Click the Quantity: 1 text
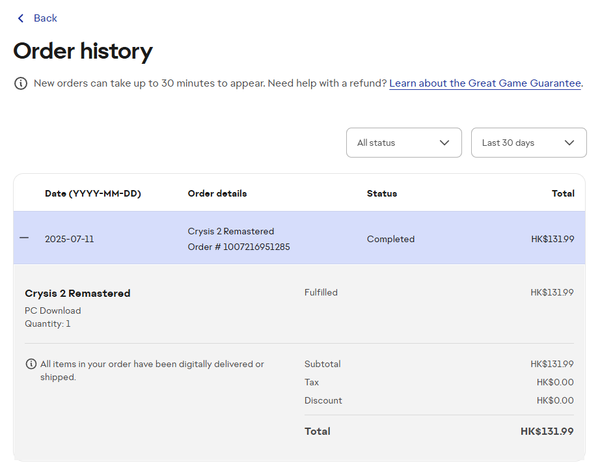 pos(48,324)
